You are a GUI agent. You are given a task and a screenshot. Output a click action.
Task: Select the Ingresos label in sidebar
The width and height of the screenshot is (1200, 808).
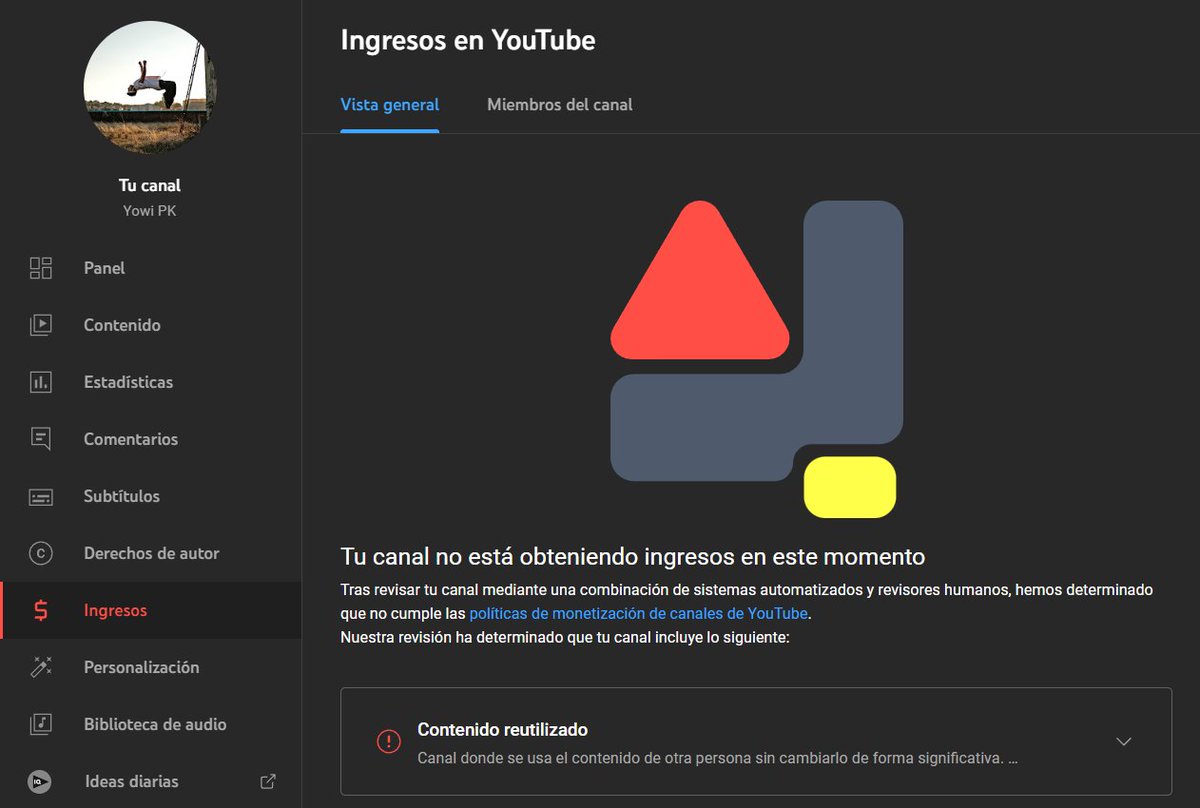(x=116, y=610)
